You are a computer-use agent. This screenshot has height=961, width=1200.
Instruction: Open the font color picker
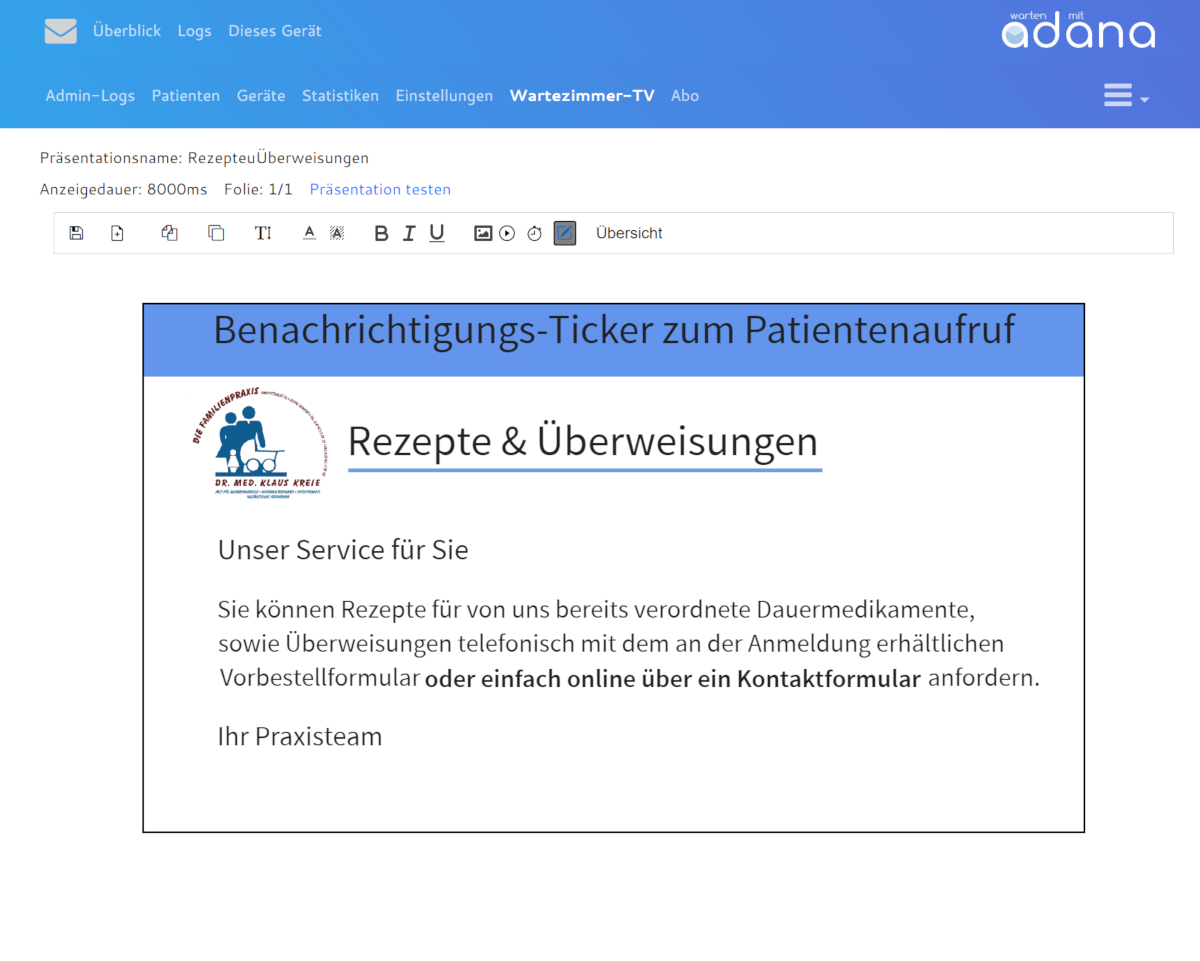(x=309, y=232)
